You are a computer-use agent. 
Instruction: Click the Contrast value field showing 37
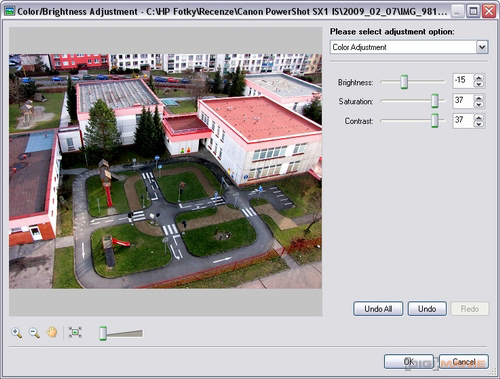click(463, 120)
